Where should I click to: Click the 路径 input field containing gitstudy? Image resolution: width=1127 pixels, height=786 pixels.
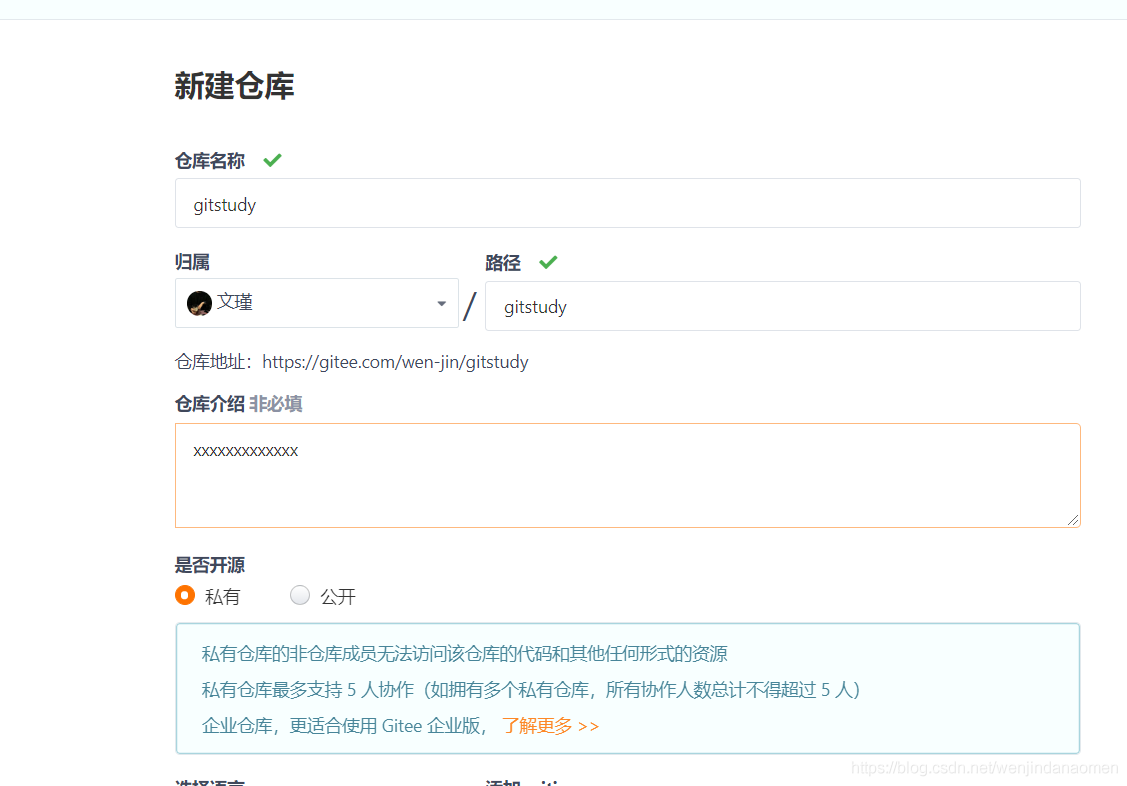[783, 306]
